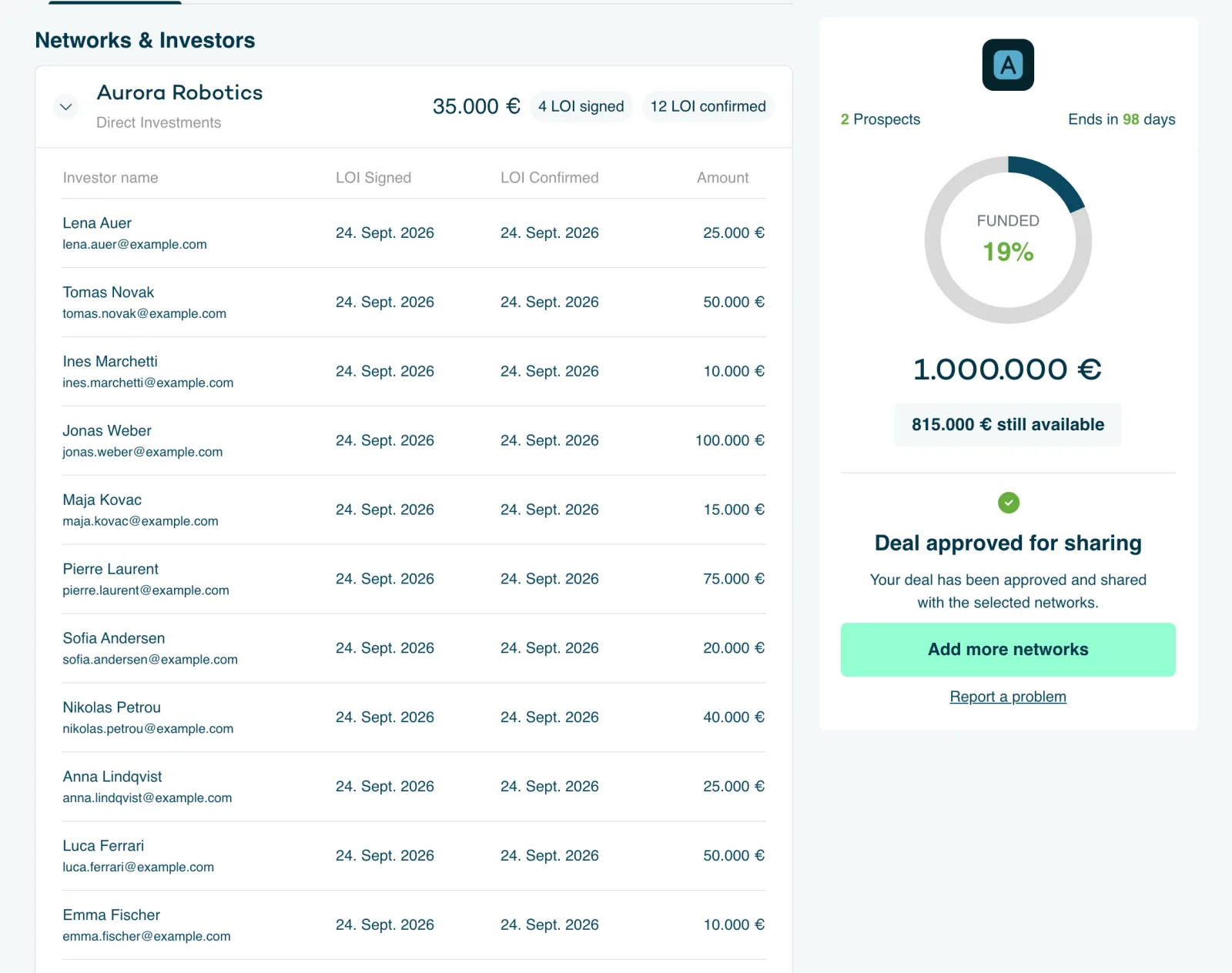Select the LOI Signed column header
Screen dimensions: 1232x973
tap(373, 178)
